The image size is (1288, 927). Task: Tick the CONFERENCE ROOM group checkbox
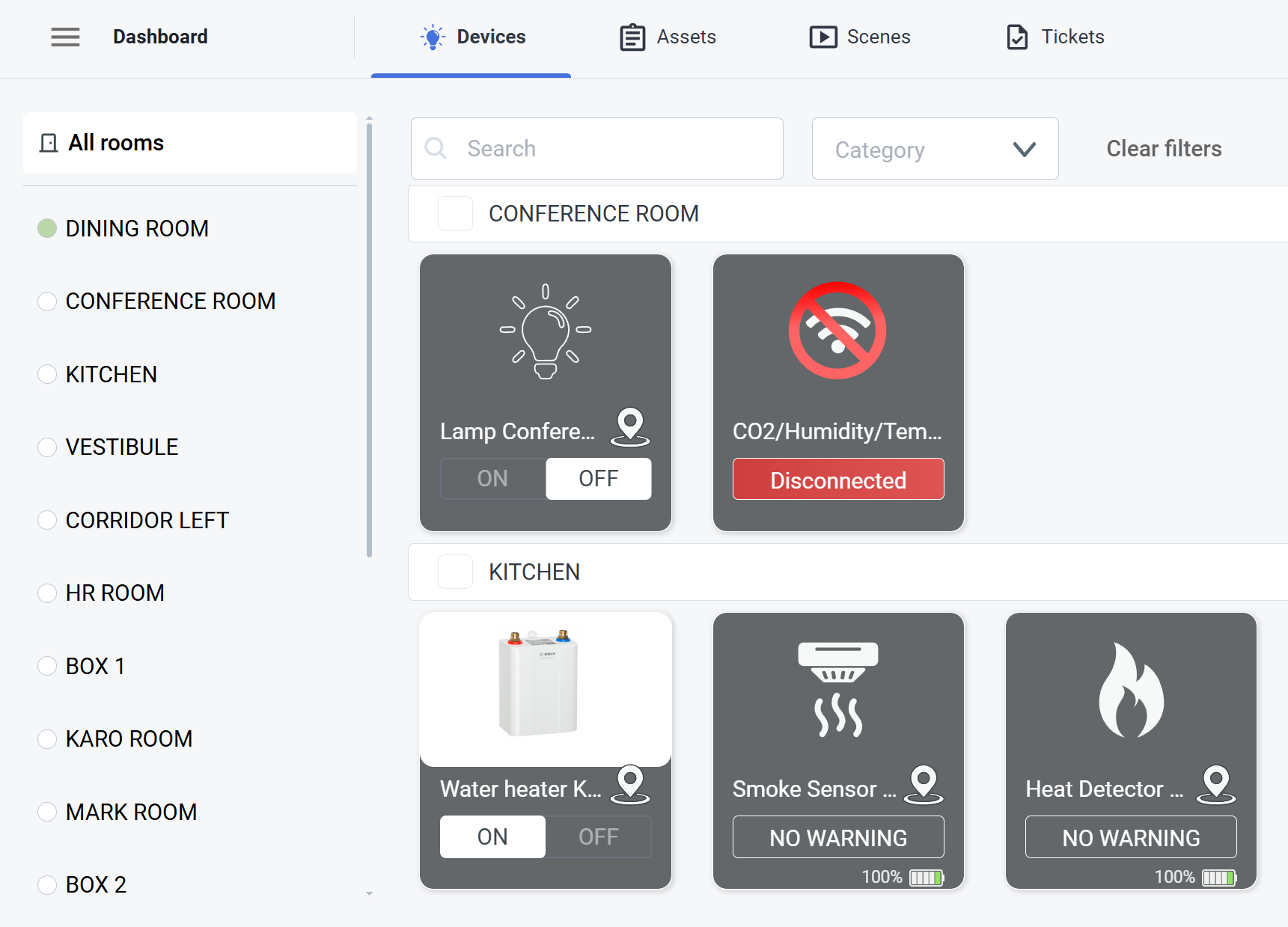[455, 214]
